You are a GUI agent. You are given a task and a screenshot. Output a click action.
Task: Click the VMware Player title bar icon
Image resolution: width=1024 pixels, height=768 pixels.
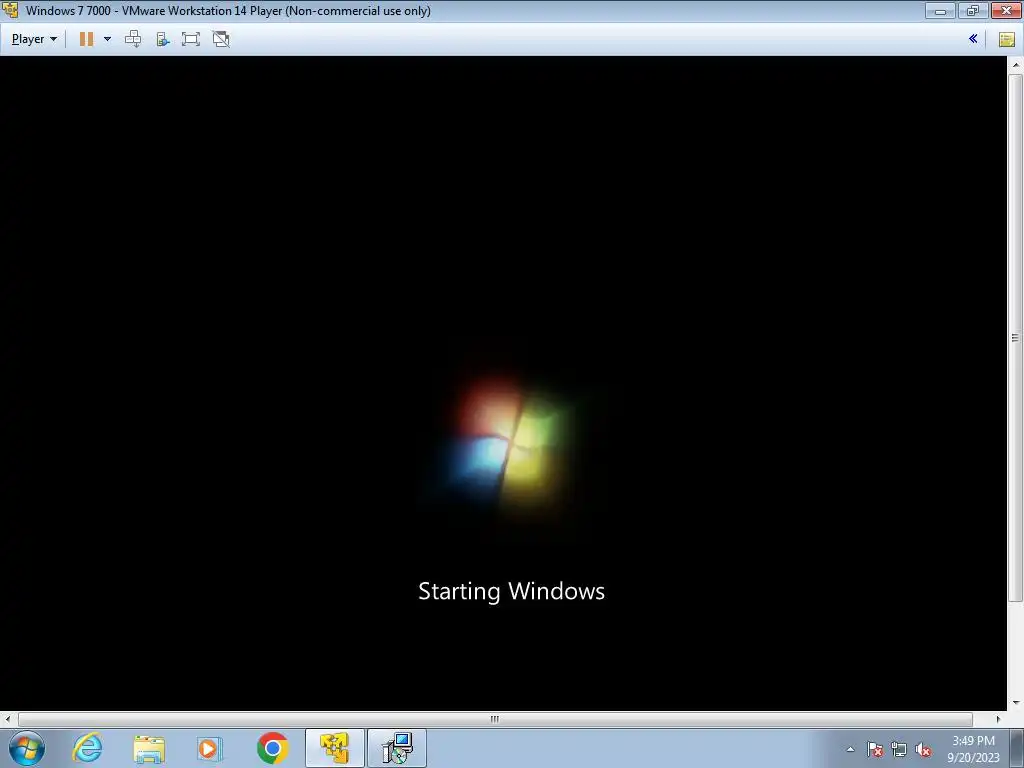[10, 10]
